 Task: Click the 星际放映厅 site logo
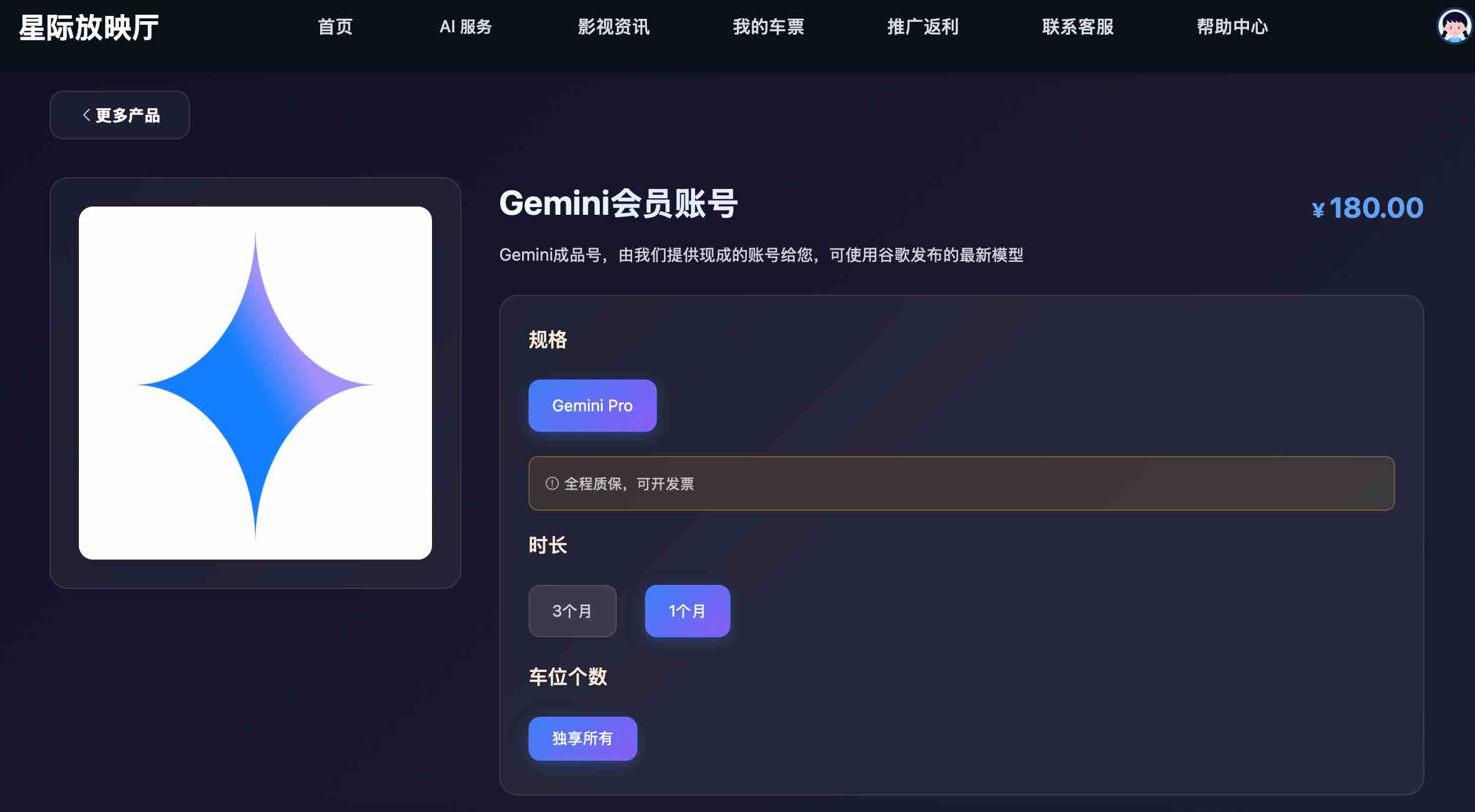coord(89,27)
